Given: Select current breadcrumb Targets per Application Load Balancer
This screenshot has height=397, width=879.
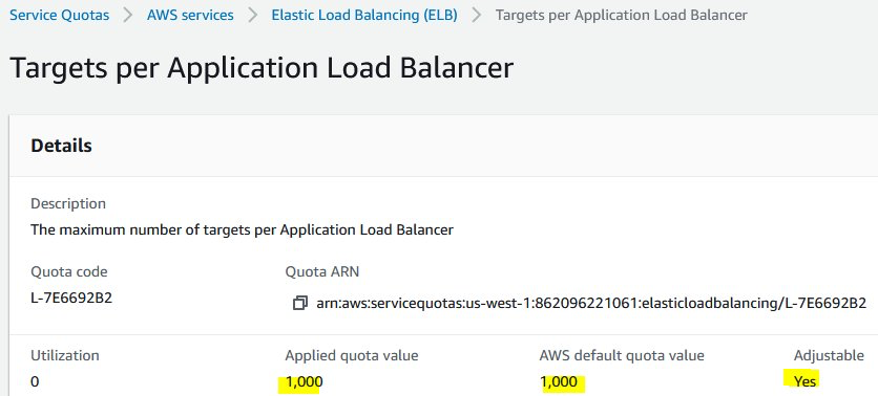Looking at the screenshot, I should [622, 15].
